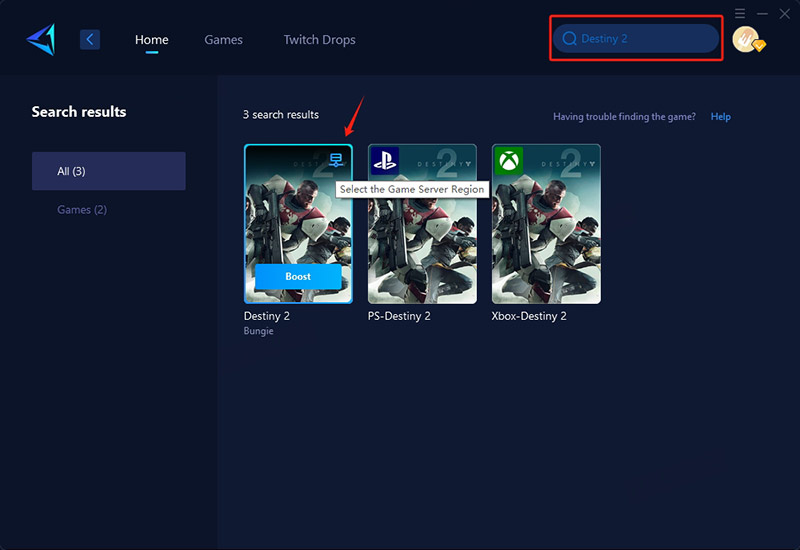Open the Games tab

click(x=223, y=40)
